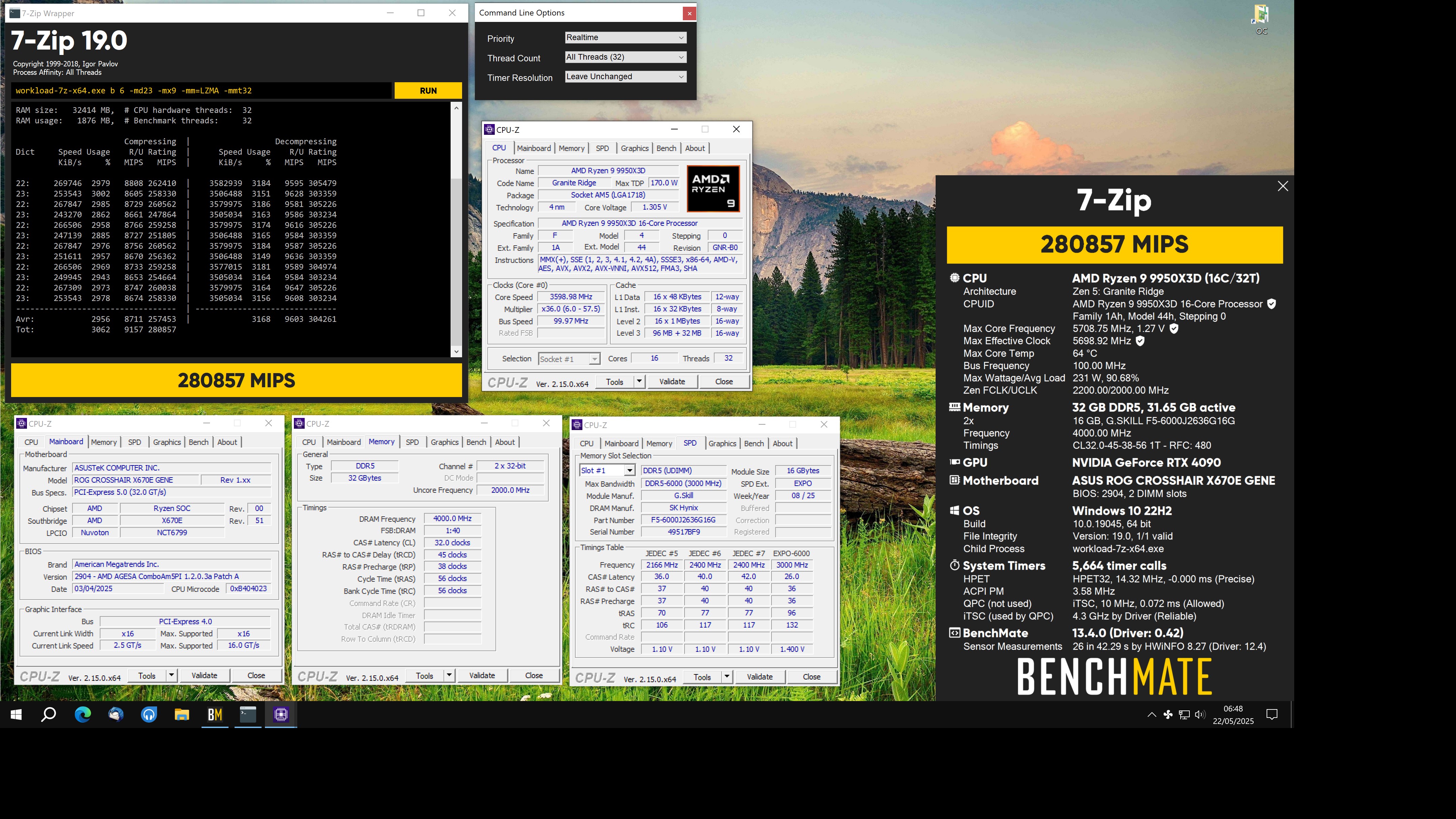Switch to the console window taskbar icon
Screen dimensions: 1456x819
[248, 715]
